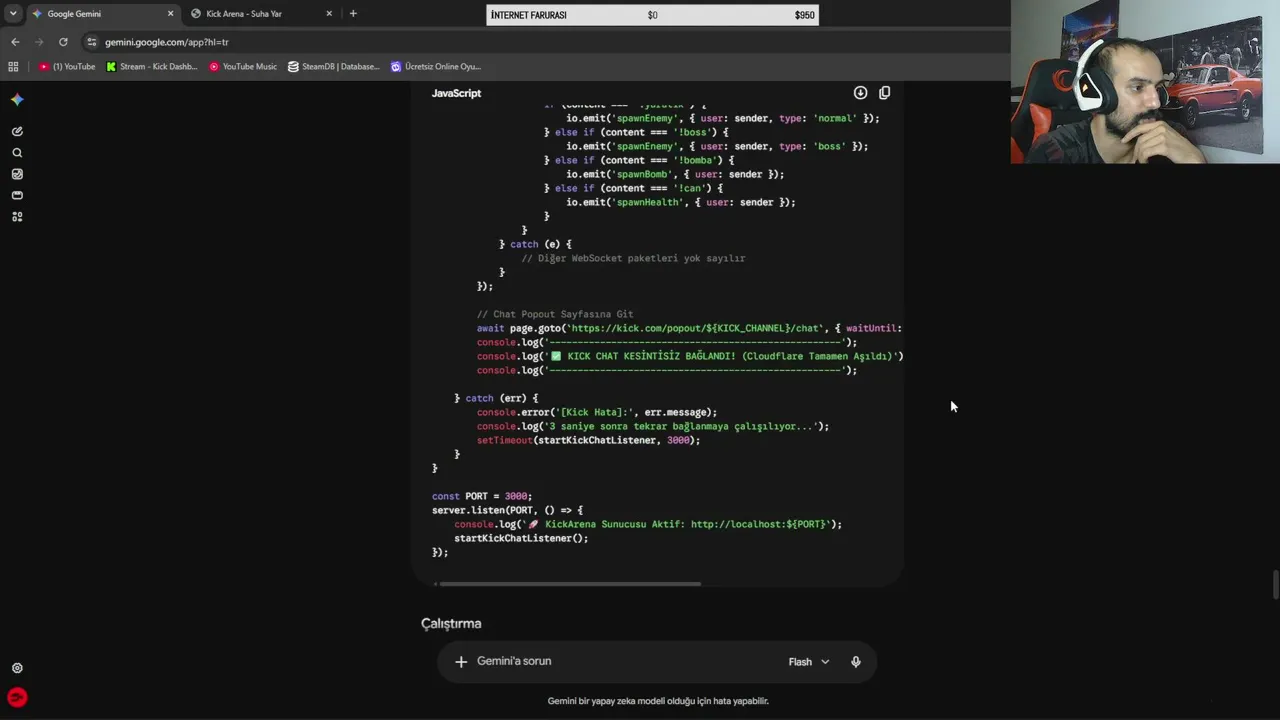Viewport: 1280px width, 720px height.
Task: Open the (1) YouTube bookmark
Action: (x=67, y=67)
